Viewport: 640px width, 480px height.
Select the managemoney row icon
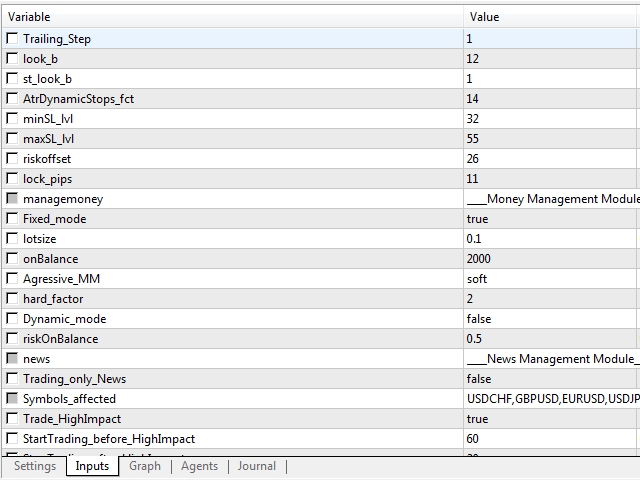pyautogui.click(x=12, y=199)
